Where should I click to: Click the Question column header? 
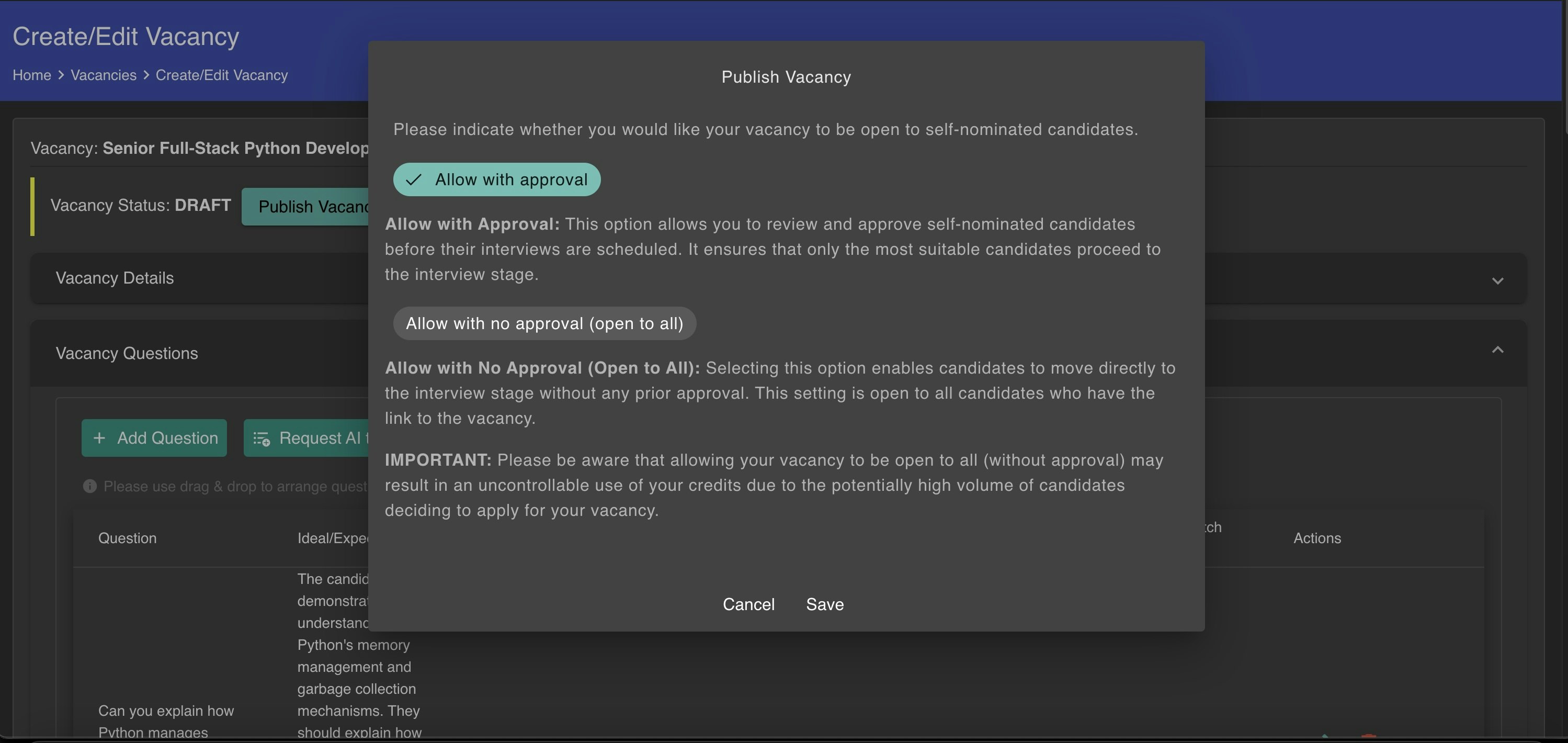(x=127, y=538)
